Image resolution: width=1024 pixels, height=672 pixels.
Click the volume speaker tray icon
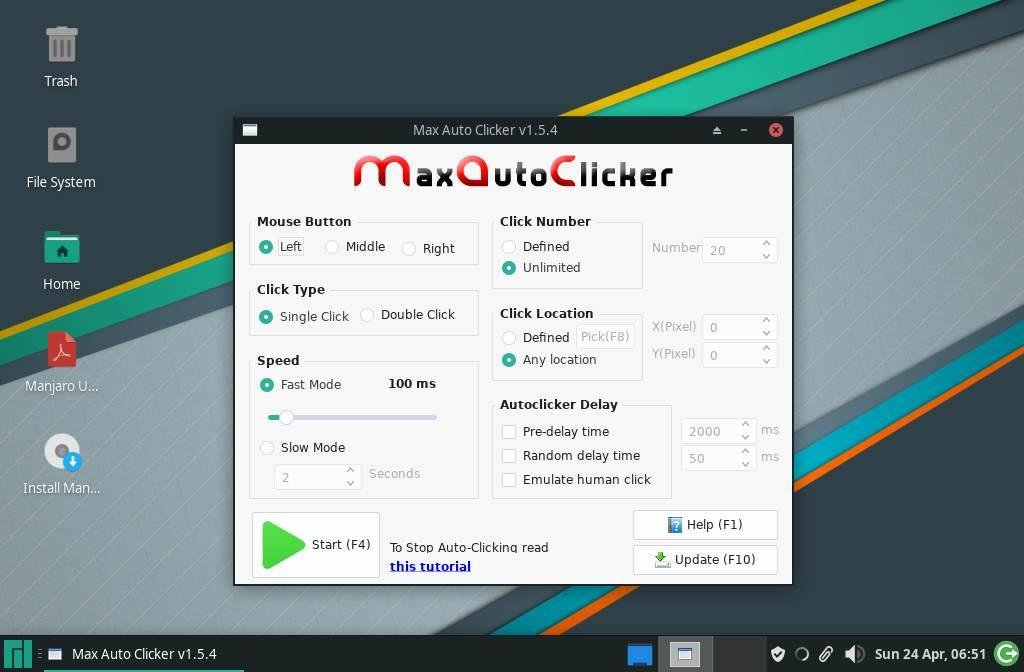(854, 654)
